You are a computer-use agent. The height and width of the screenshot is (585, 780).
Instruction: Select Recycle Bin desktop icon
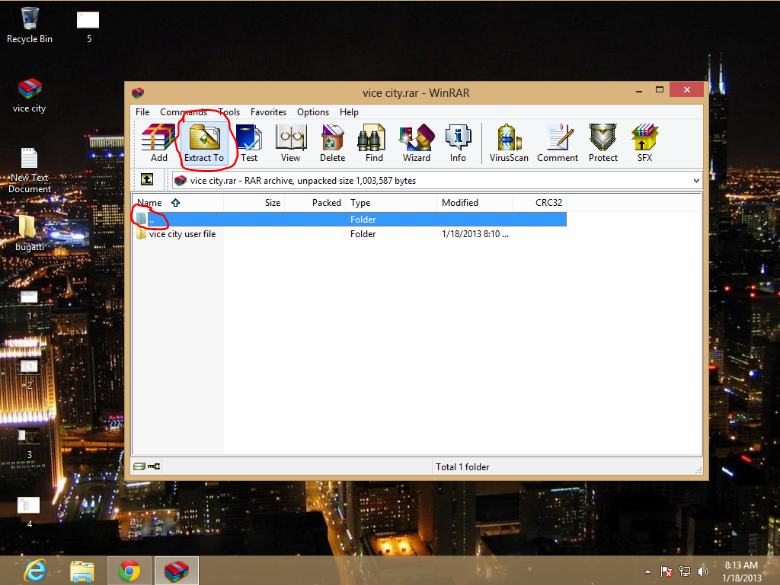pyautogui.click(x=29, y=24)
